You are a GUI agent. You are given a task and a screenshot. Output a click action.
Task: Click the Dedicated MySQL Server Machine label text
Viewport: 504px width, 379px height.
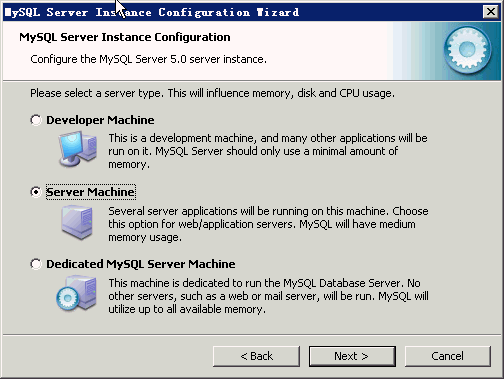click(141, 264)
